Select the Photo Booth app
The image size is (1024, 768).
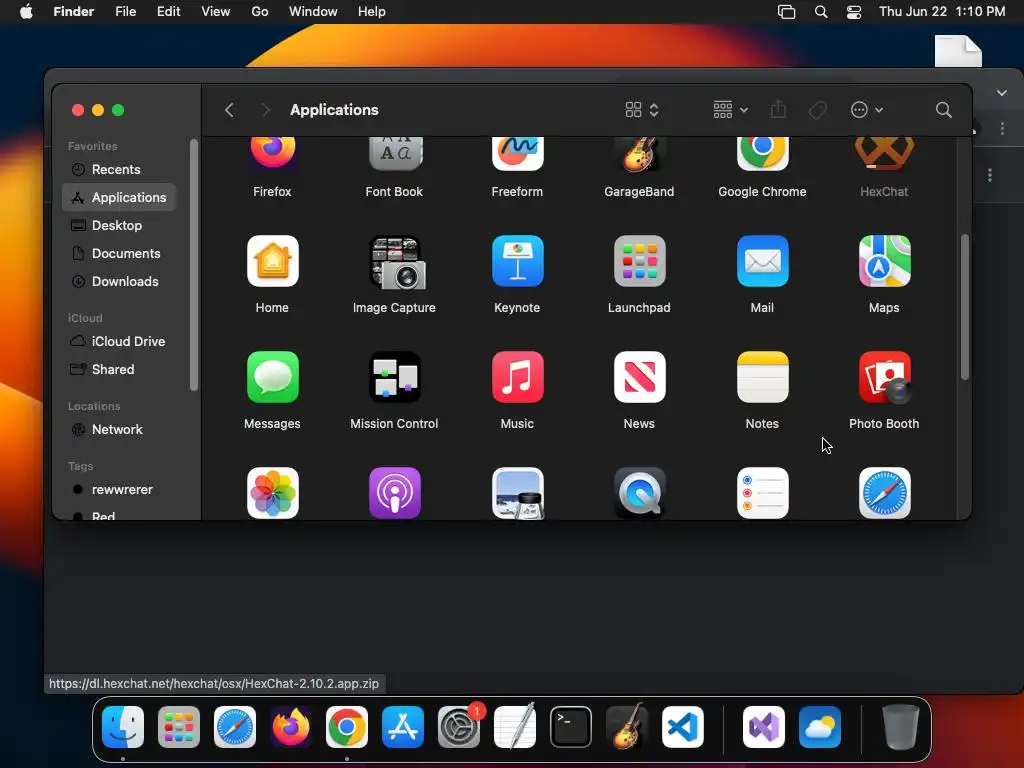click(x=884, y=377)
